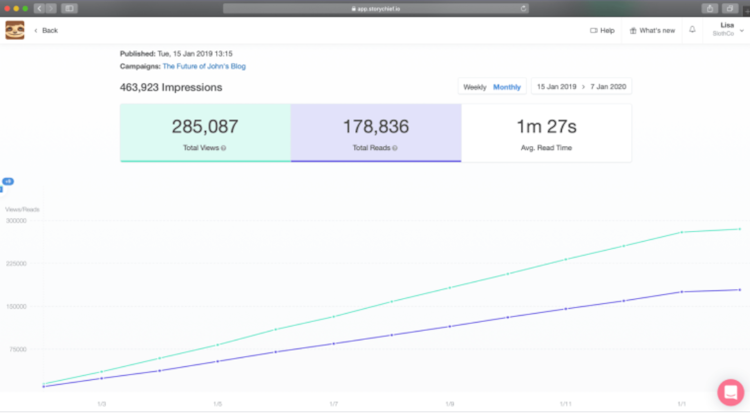This screenshot has height=417, width=750.
Task: Click the browser reload icon
Action: click(523, 9)
